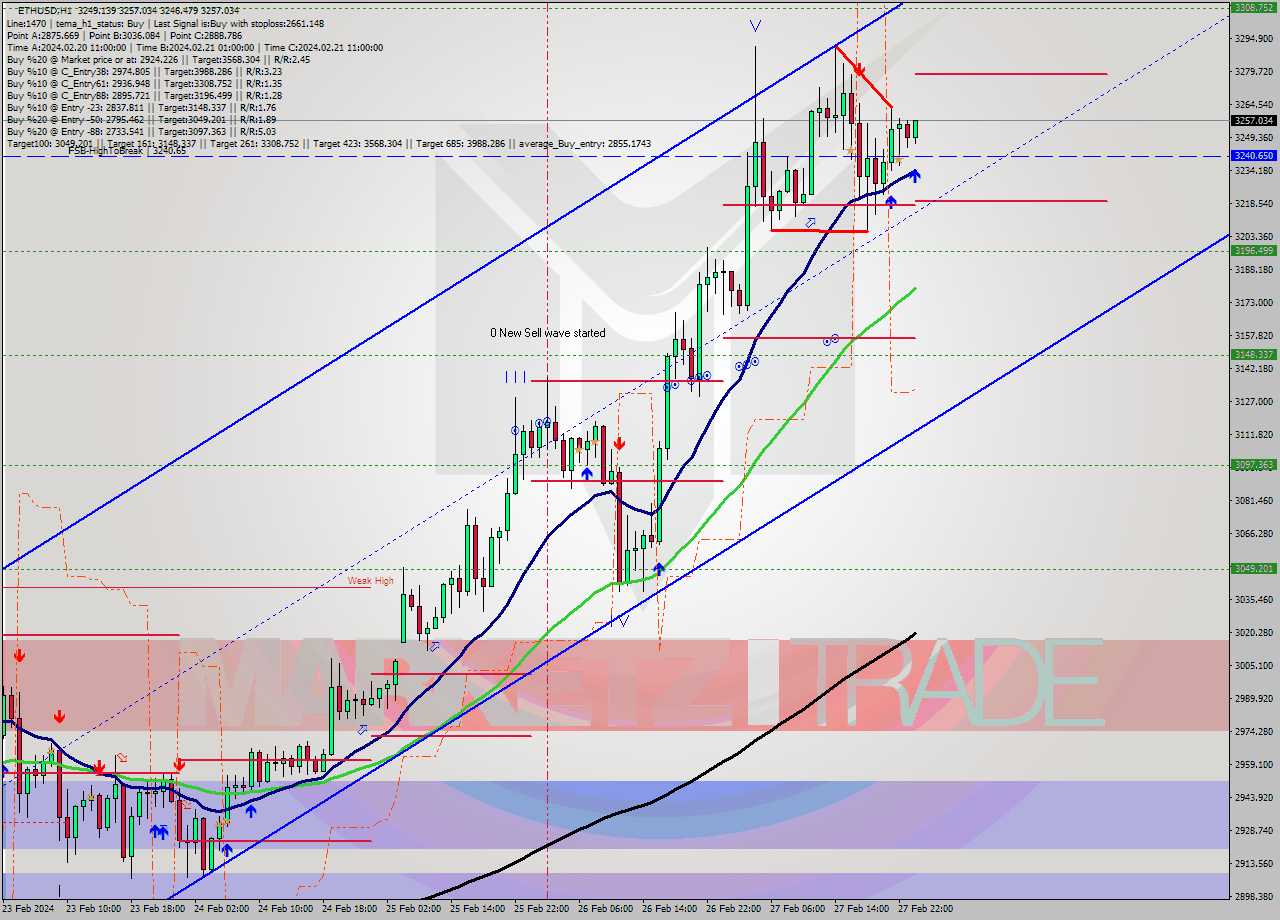Select the 3264.540 price axis value
This screenshot has height=920, width=1280.
point(1254,104)
